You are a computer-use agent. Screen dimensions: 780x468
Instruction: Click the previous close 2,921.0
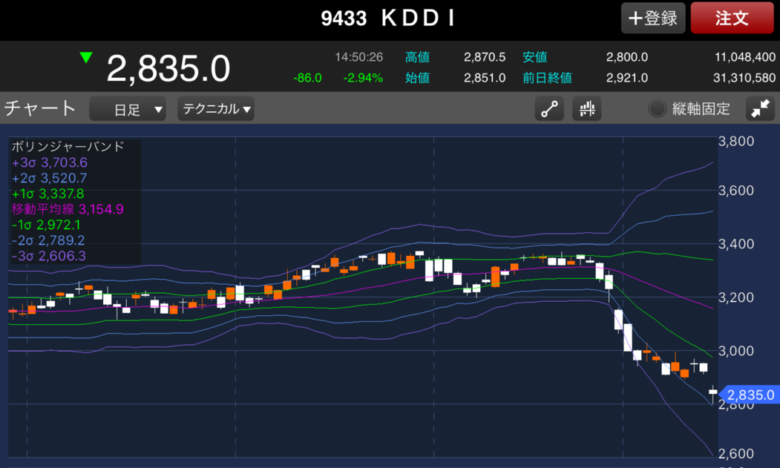[627, 78]
